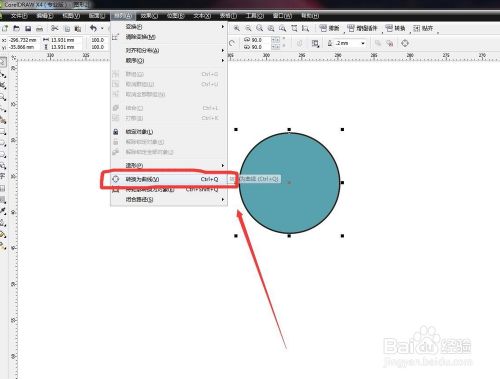Viewport: 500px width, 379px height.
Task: Click the 增强插件 toolbar button
Action: (362, 29)
